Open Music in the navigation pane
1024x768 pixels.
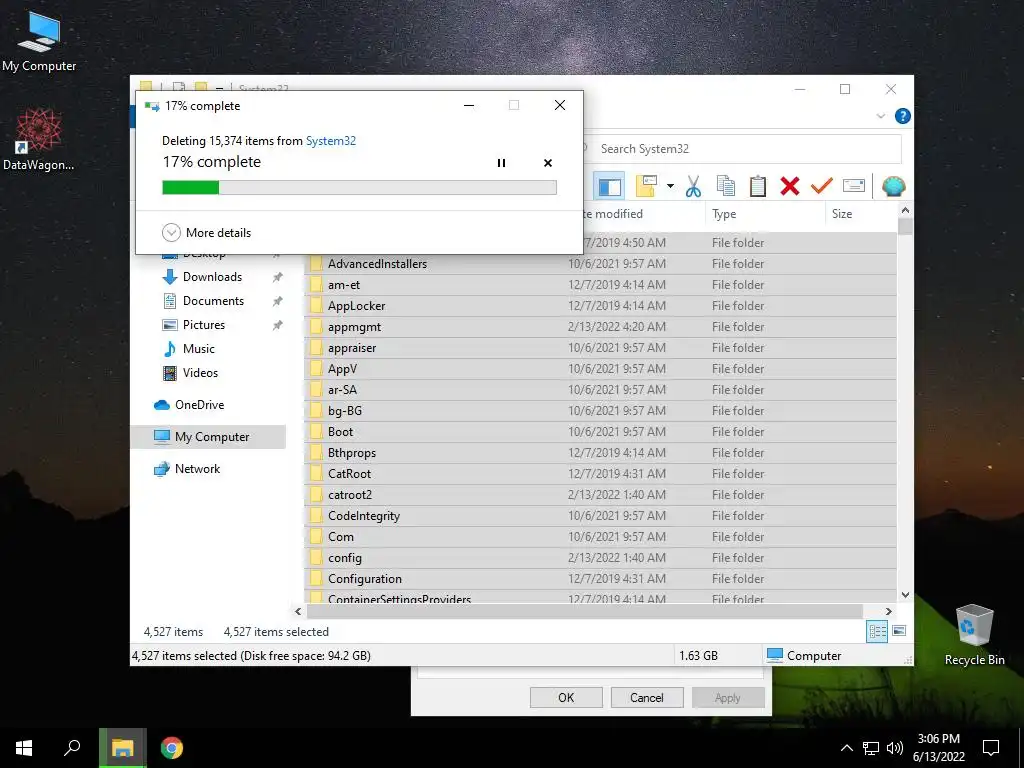click(x=198, y=349)
